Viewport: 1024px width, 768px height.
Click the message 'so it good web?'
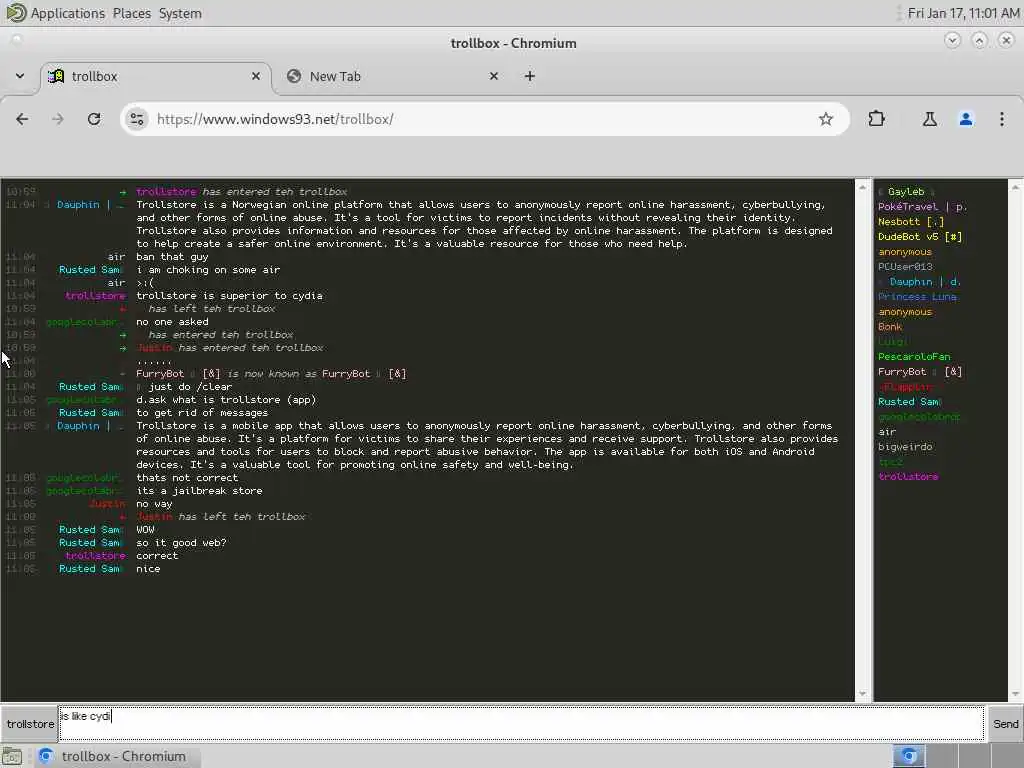(x=181, y=543)
